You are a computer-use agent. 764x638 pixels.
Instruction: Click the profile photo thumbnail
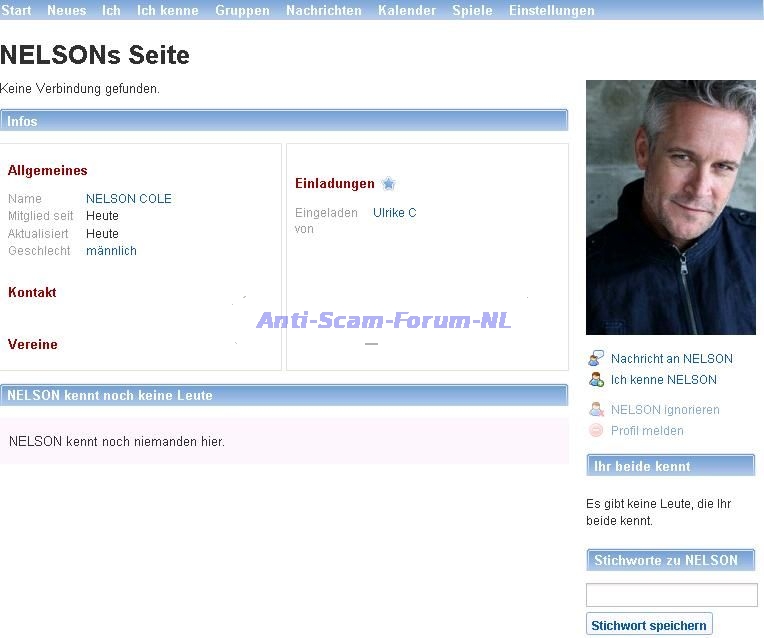pos(670,207)
